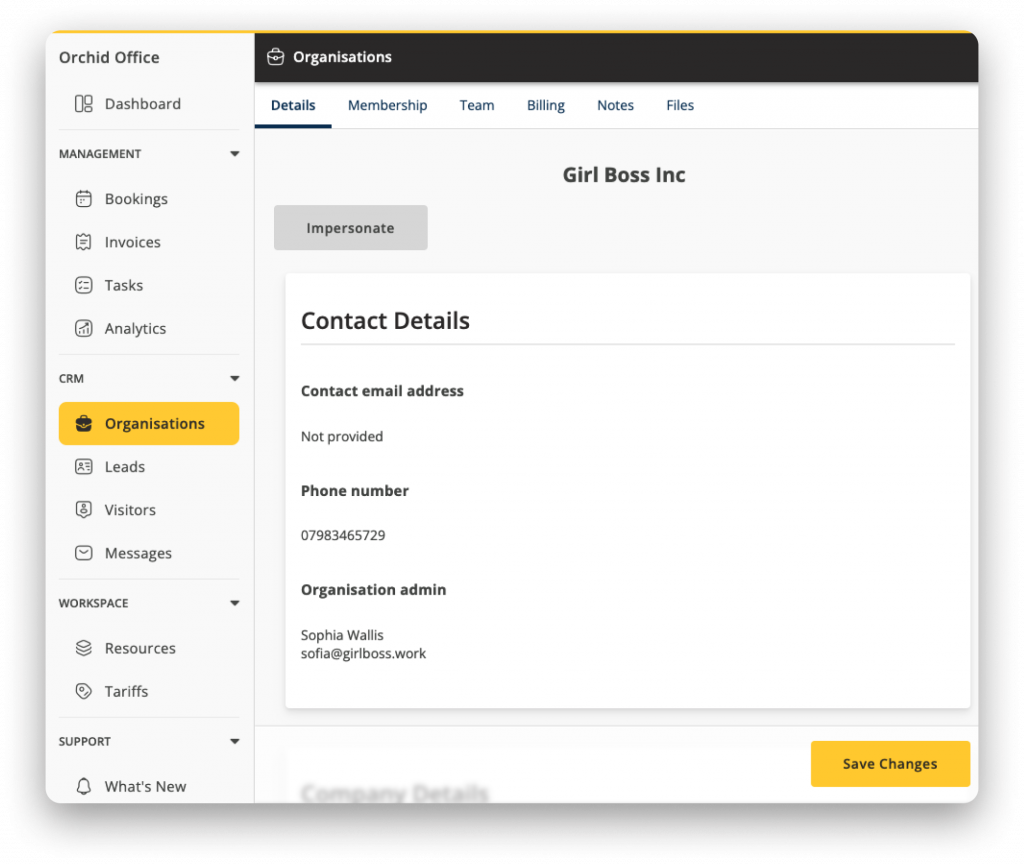The image size is (1024, 864).
Task: Click the Messages envelope icon
Action: tap(84, 553)
